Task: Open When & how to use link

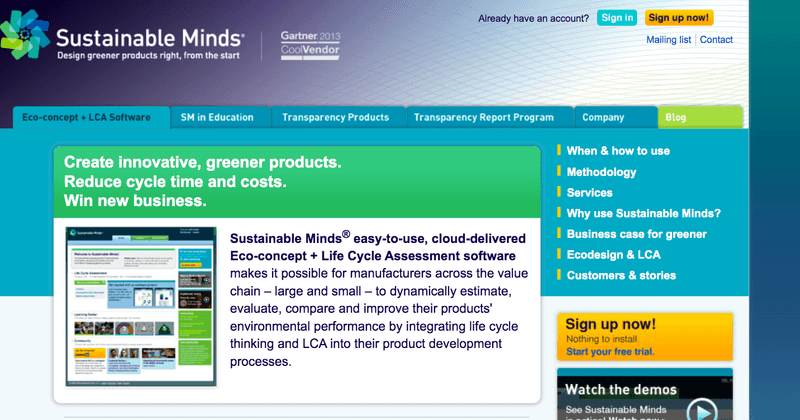Action: pos(617,151)
